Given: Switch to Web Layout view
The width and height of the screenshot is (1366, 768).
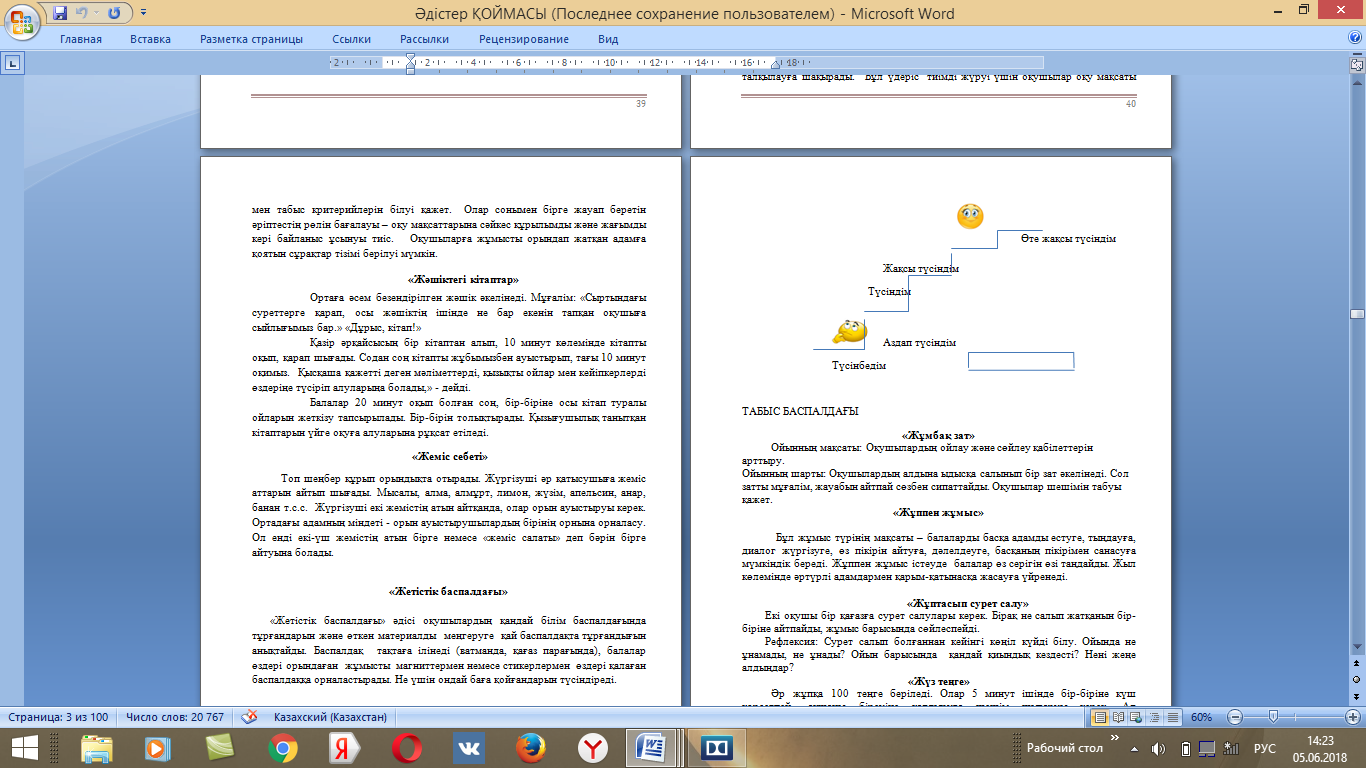Looking at the screenshot, I should click(1136, 717).
